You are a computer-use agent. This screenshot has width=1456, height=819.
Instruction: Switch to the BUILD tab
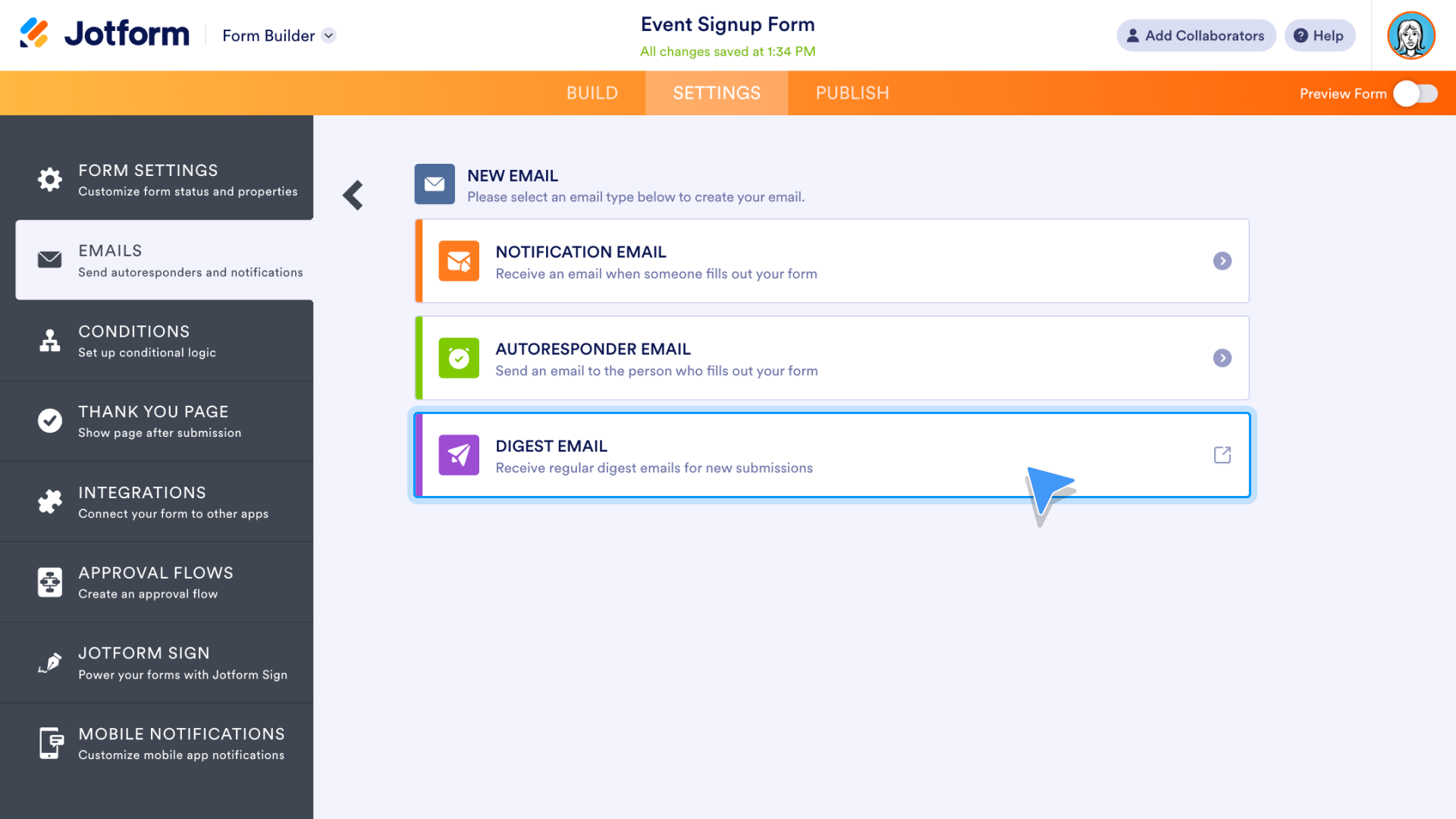[591, 93]
